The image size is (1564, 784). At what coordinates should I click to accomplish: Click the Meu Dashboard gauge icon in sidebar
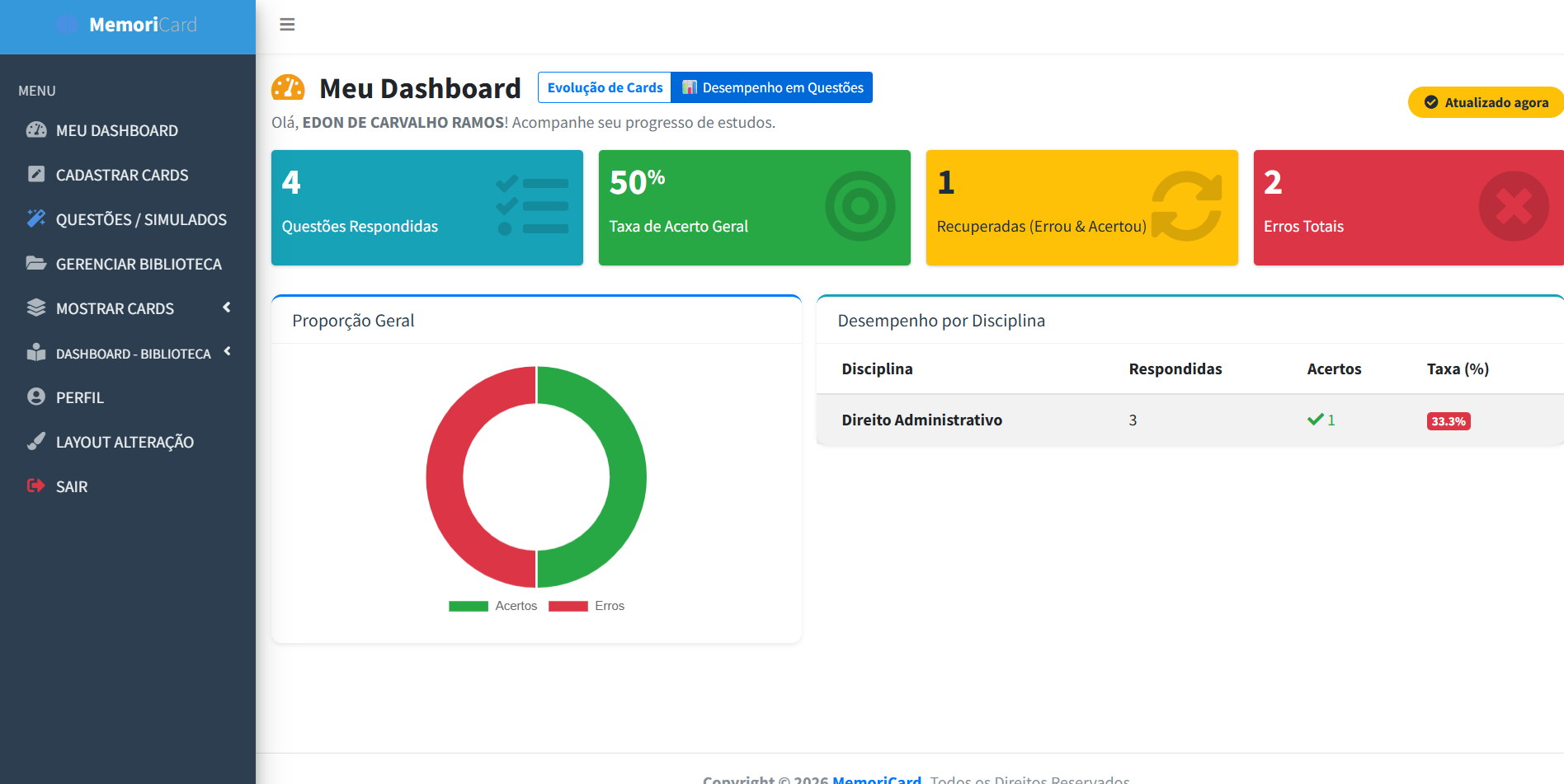click(36, 130)
